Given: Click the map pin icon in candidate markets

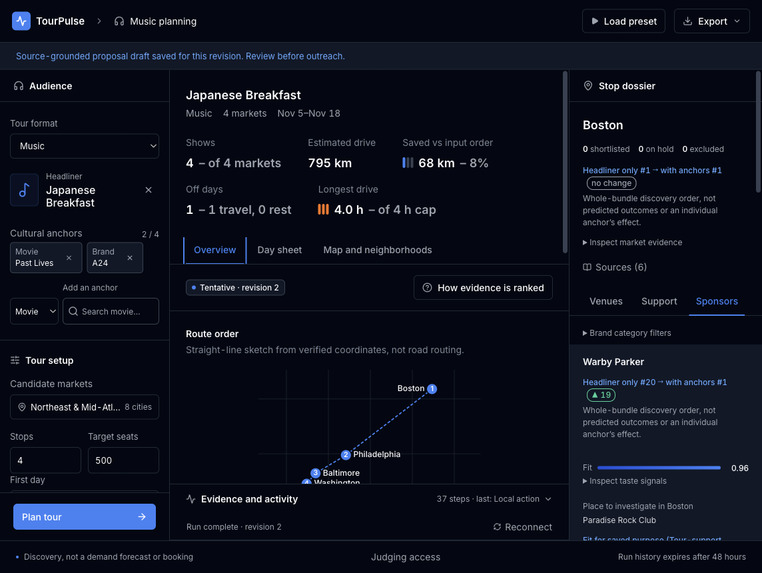Looking at the screenshot, I should coord(22,407).
